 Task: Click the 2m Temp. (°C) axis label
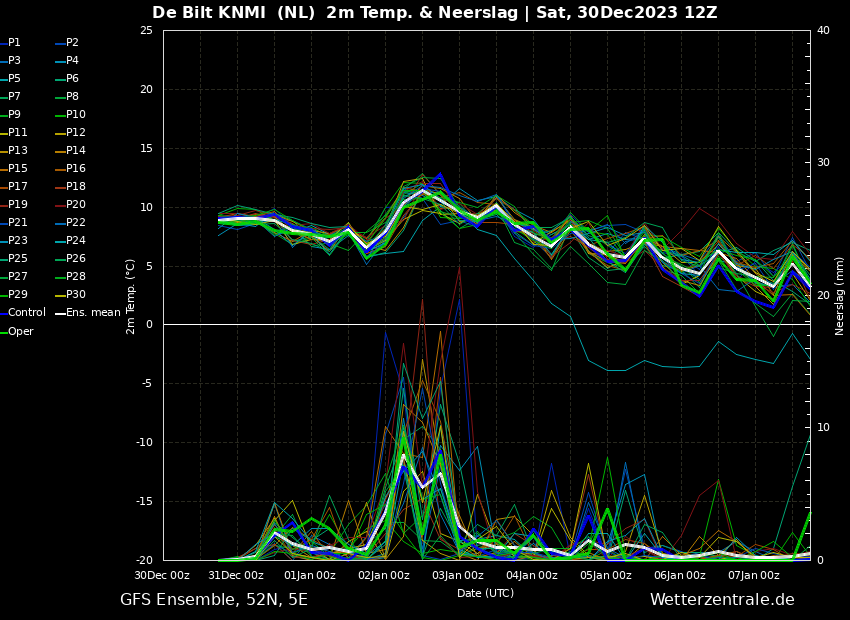130,296
